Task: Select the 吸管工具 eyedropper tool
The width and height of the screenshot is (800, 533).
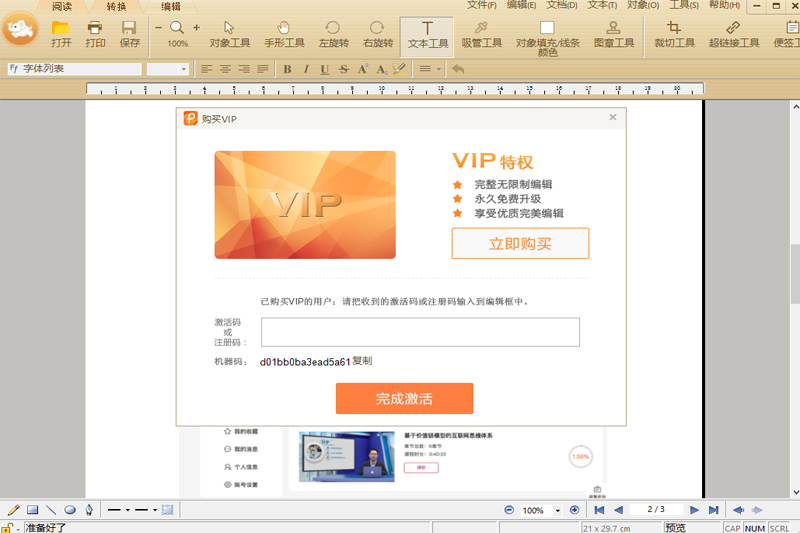Action: coord(481,34)
